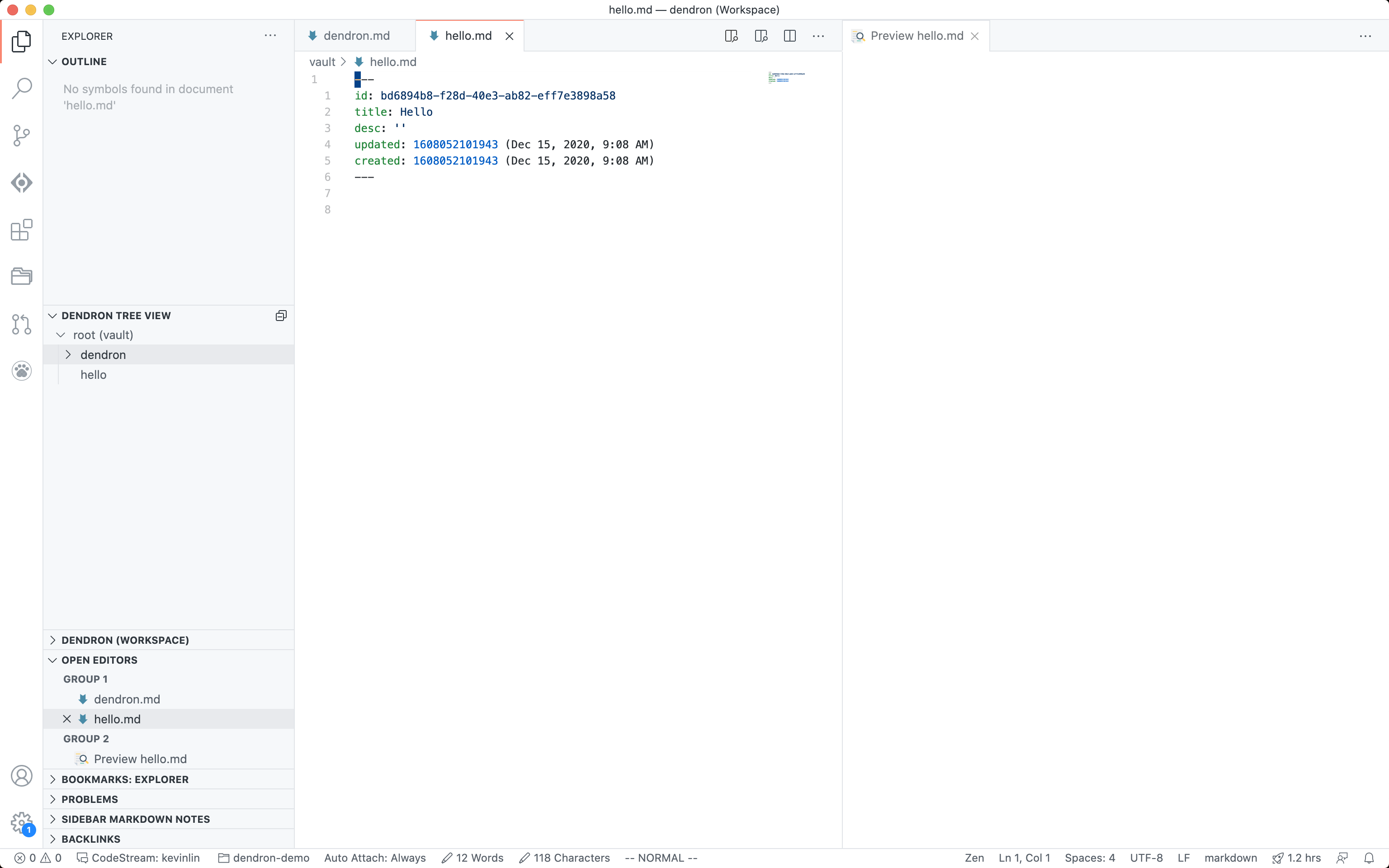The width and height of the screenshot is (1389, 868).
Task: Click Explorer views and more actions ellipsis
Action: coord(270,36)
